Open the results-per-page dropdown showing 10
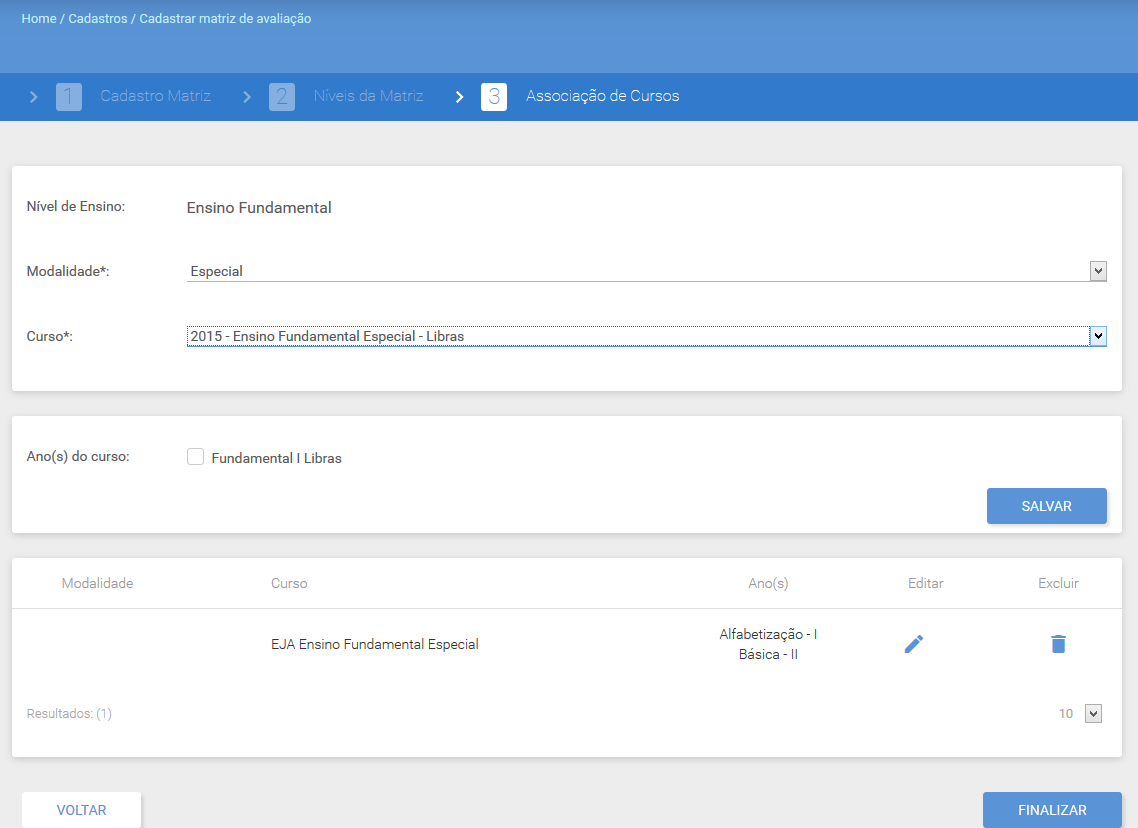The image size is (1138, 828). tap(1093, 713)
